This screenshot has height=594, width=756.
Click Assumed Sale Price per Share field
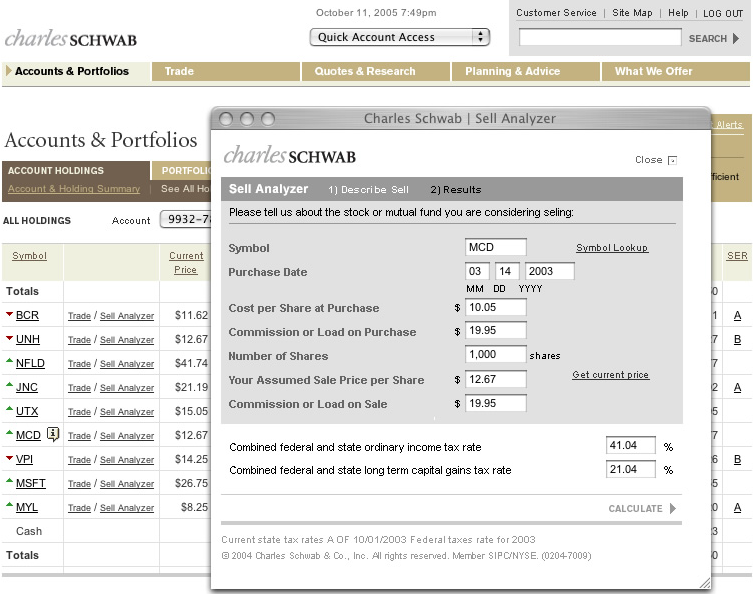pyautogui.click(x=495, y=379)
